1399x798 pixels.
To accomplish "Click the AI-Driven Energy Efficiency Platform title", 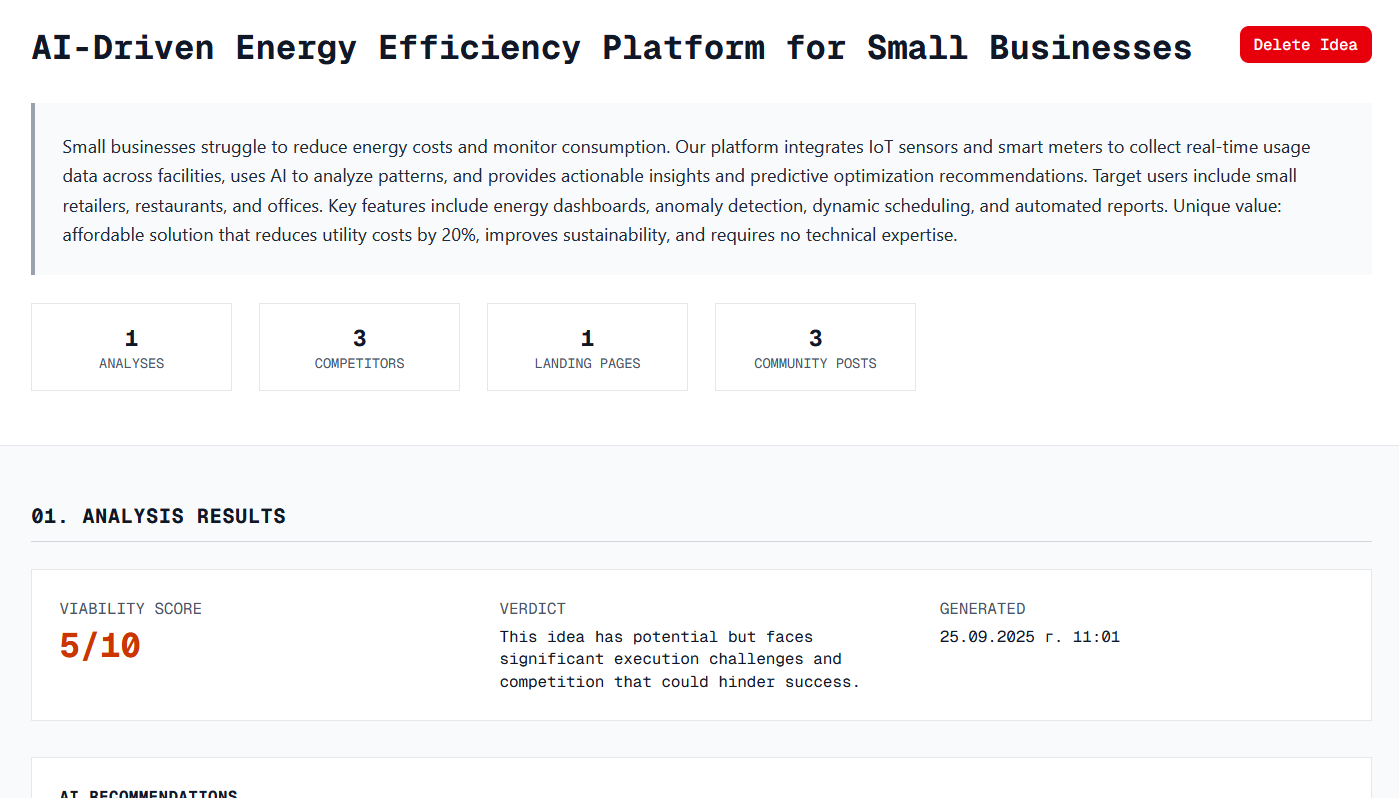I will coord(611,47).
